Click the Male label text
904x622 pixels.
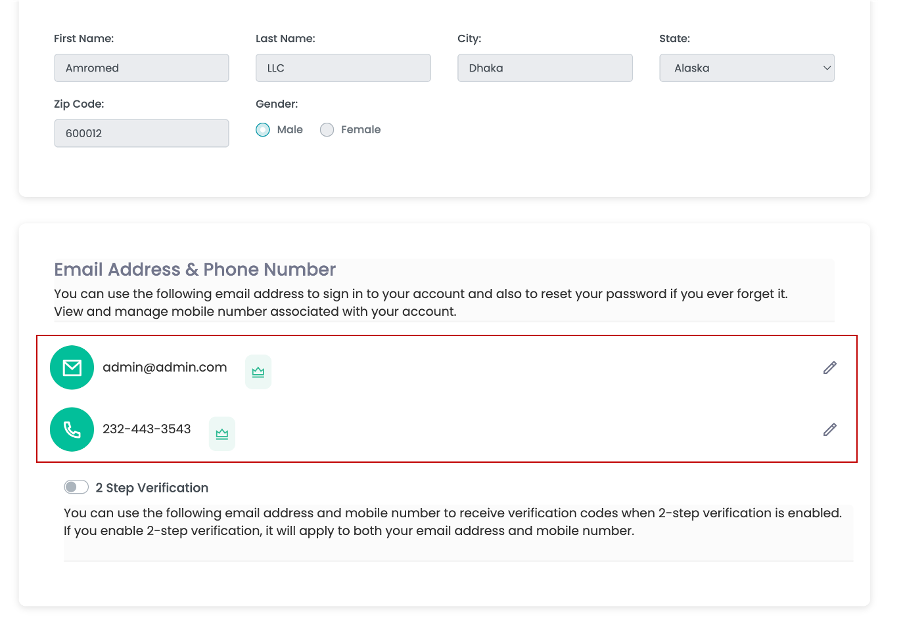pyautogui.click(x=290, y=130)
